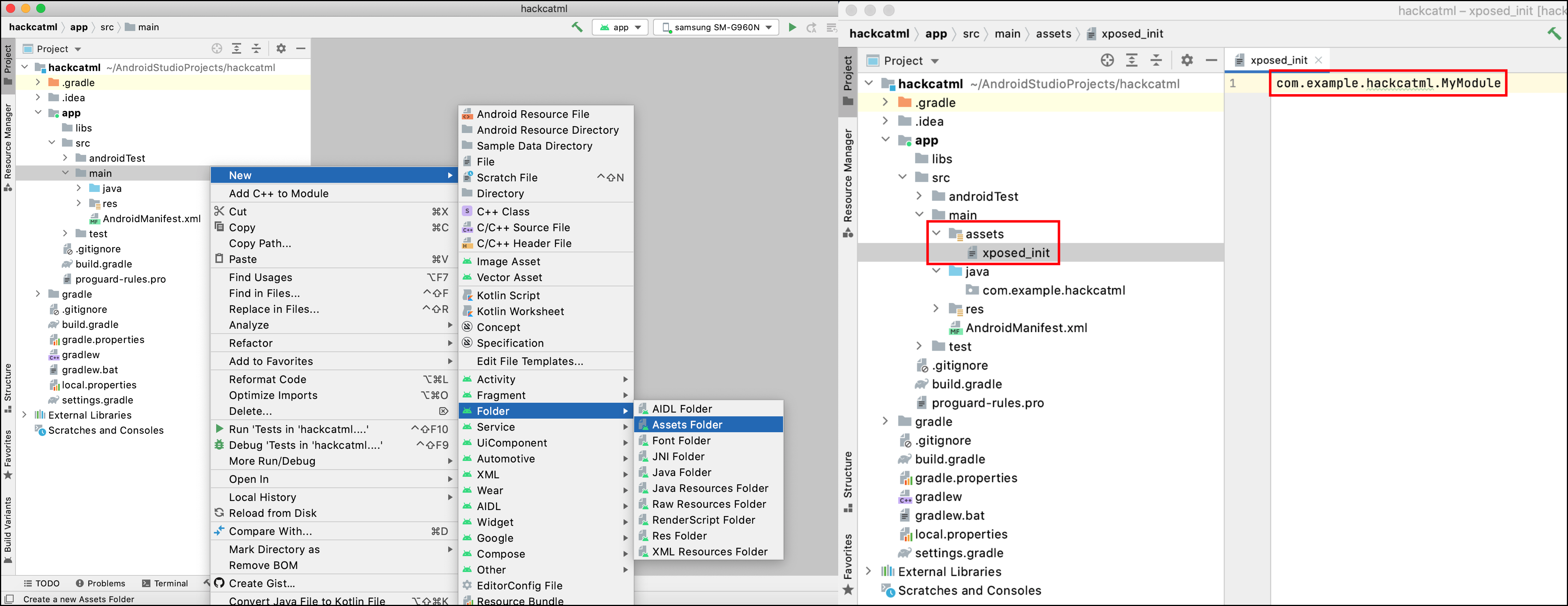Screen dimensions: 1568x606
Task: Expand the .gradle folder in right project tree
Action: click(885, 102)
